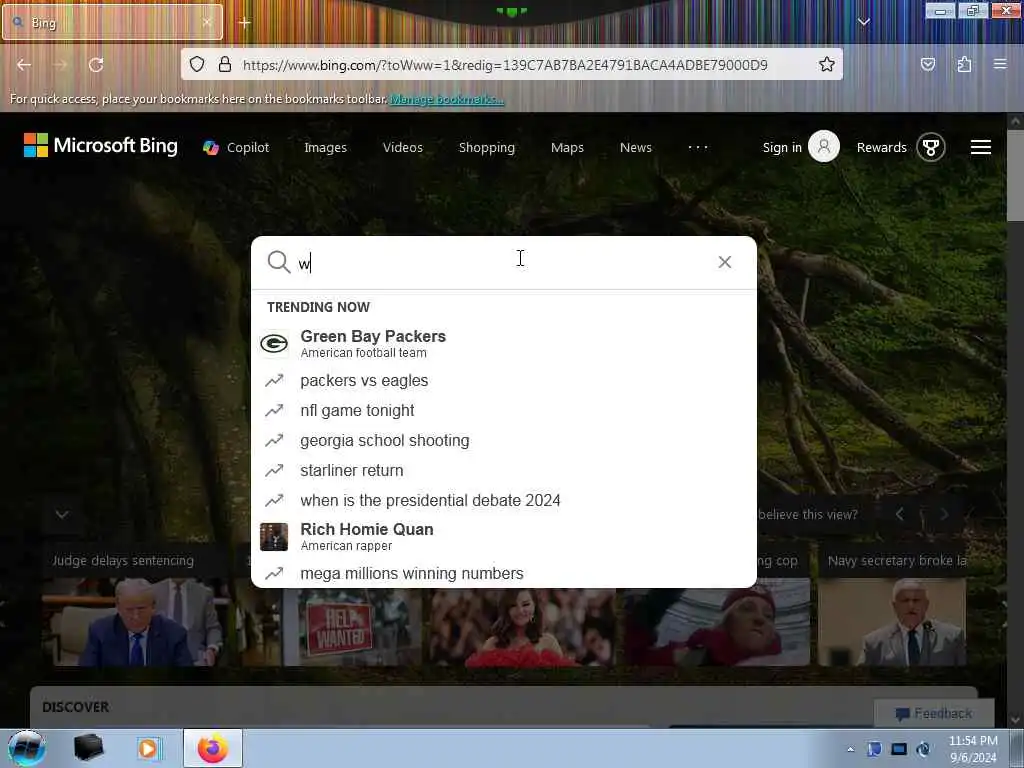The height and width of the screenshot is (768, 1024).
Task: Go to Maps in Bing header
Action: [567, 148]
